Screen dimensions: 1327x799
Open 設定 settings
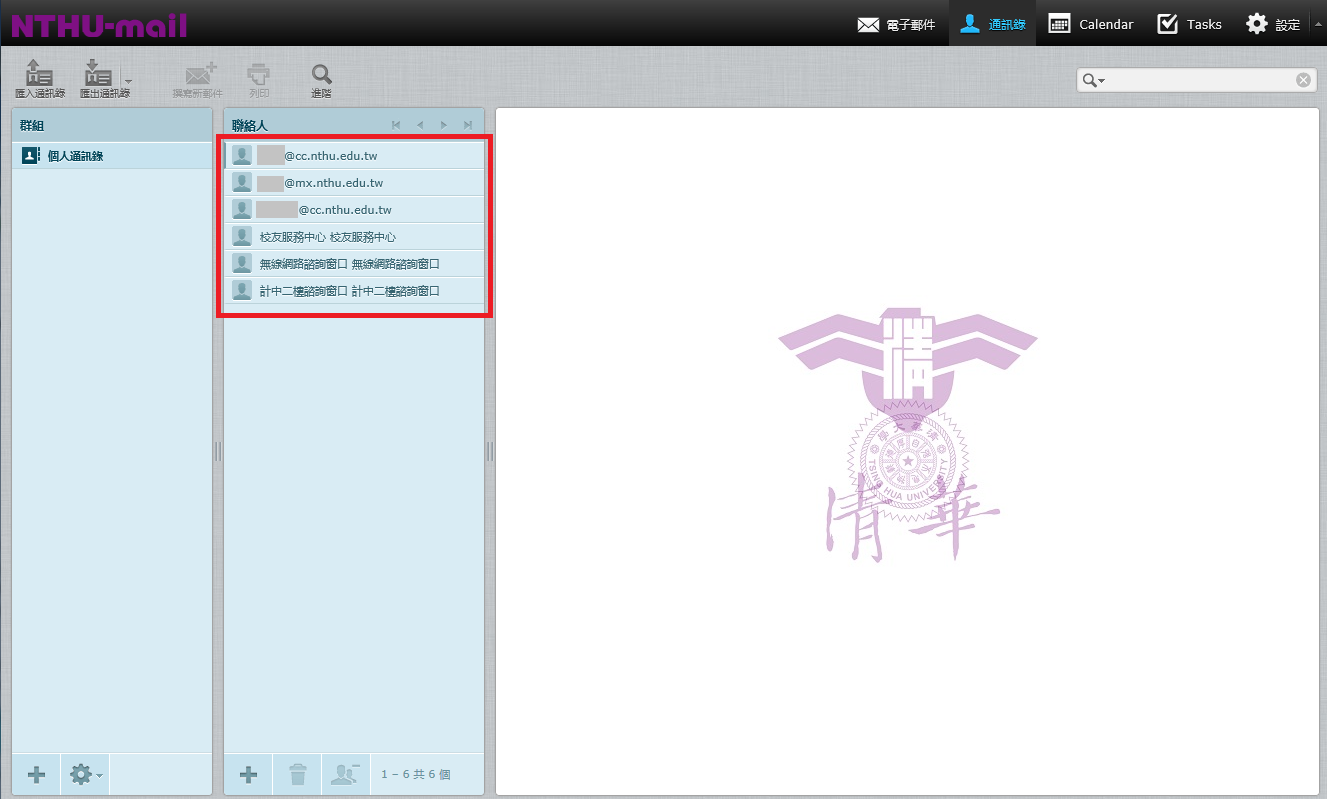[x=1272, y=24]
